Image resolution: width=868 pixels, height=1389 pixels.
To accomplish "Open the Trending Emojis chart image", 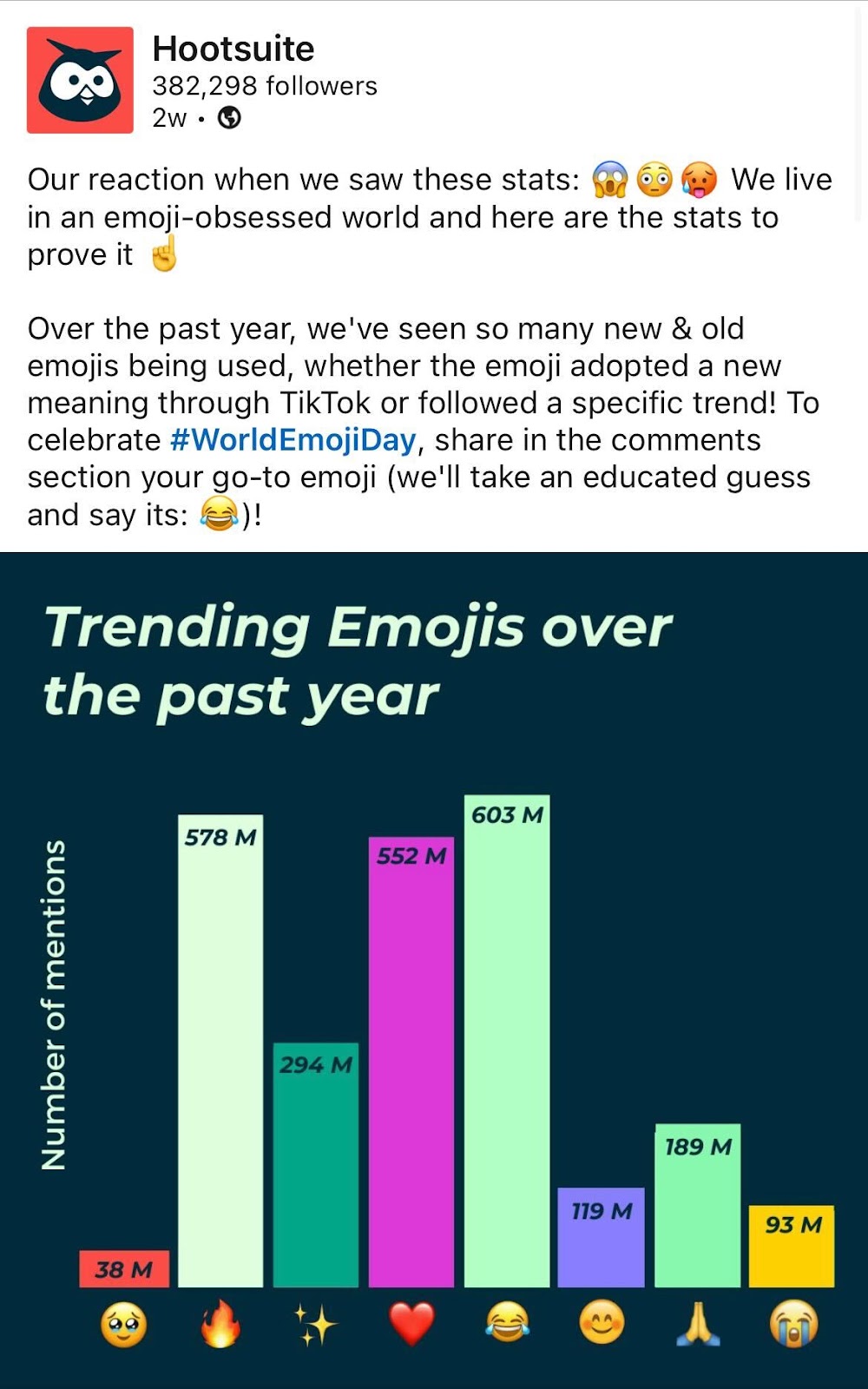I will pos(434,971).
